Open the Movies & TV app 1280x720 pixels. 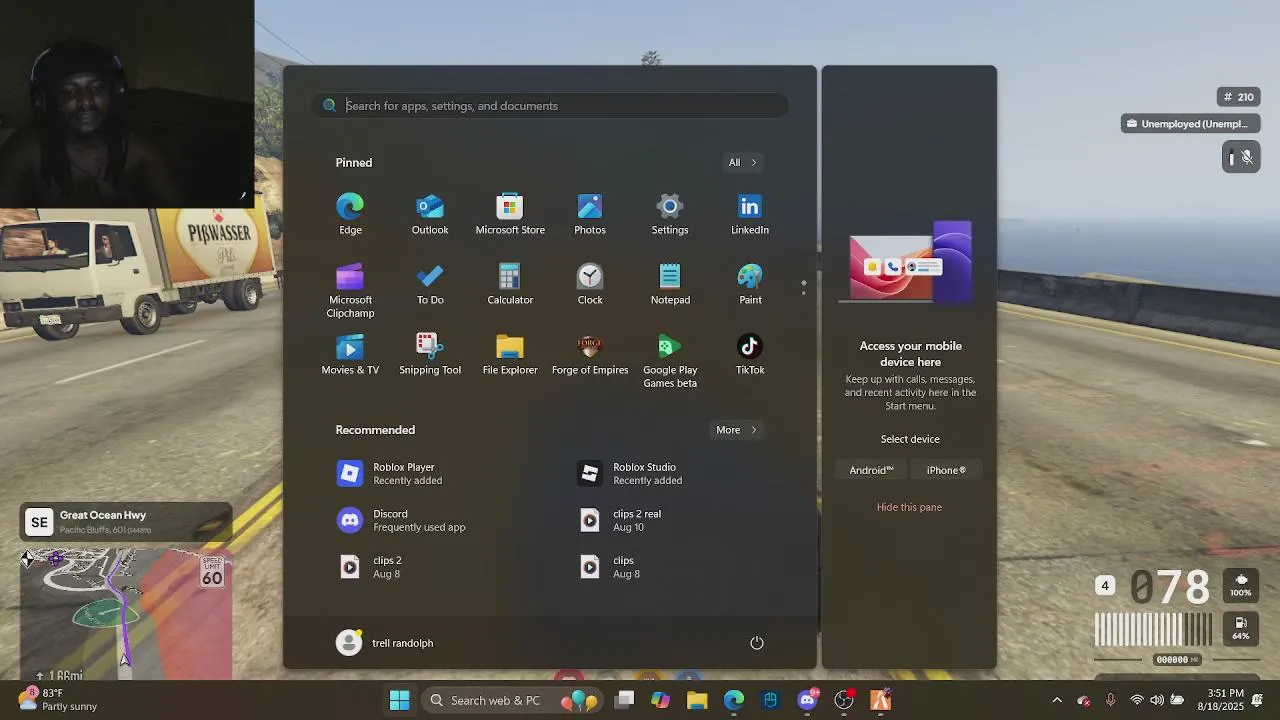[350, 354]
